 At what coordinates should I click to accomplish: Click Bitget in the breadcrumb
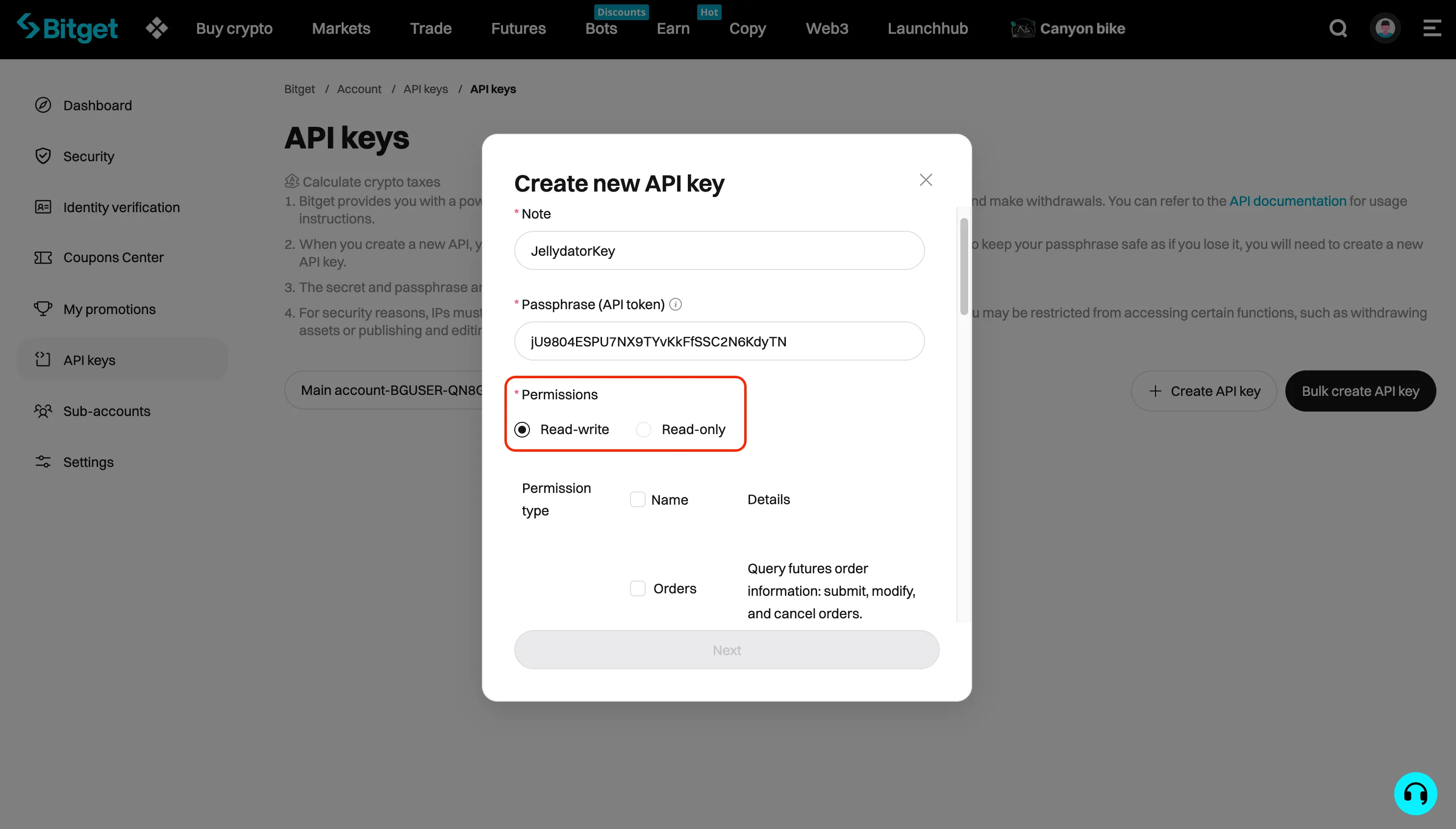(299, 89)
